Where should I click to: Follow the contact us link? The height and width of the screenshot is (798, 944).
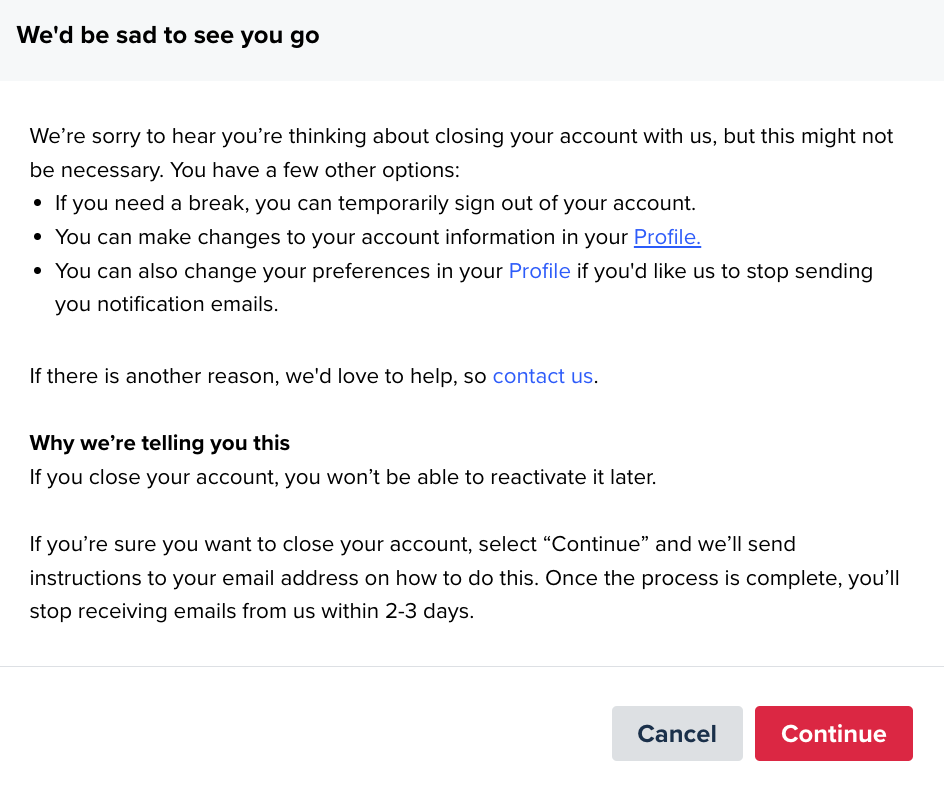[x=543, y=376]
